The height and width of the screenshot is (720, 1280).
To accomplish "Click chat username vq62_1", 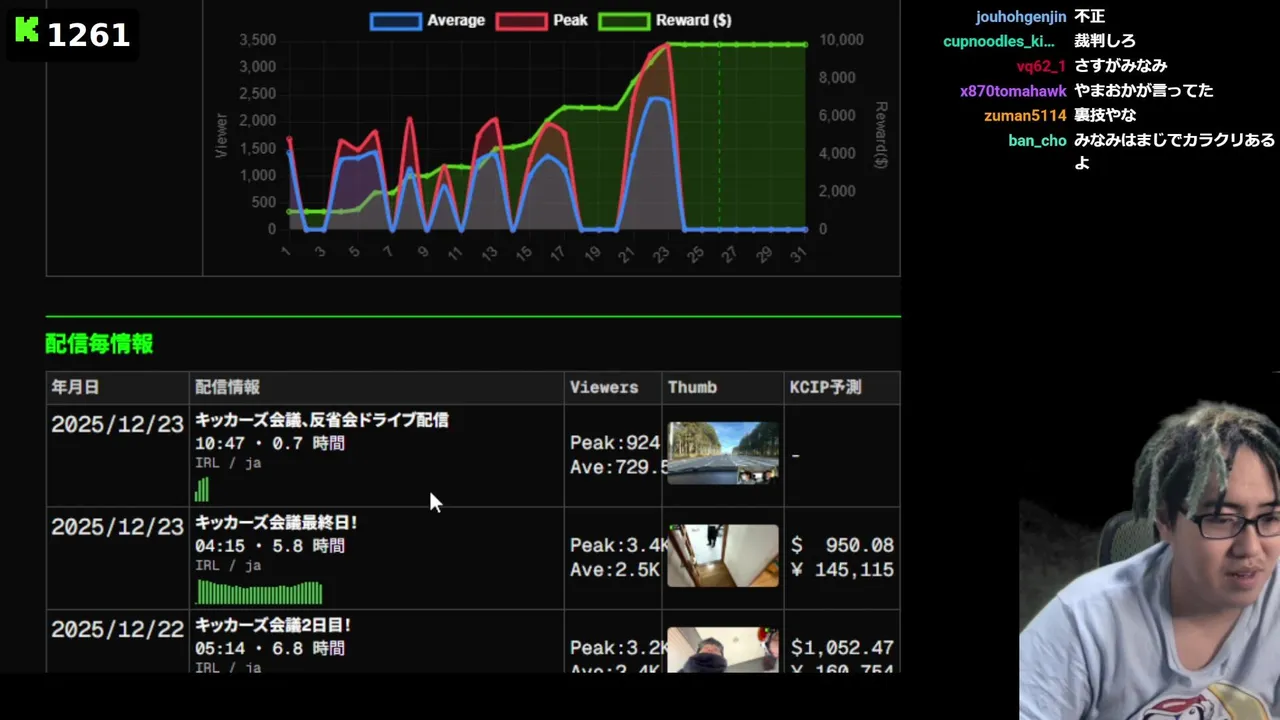I will coord(1041,66).
